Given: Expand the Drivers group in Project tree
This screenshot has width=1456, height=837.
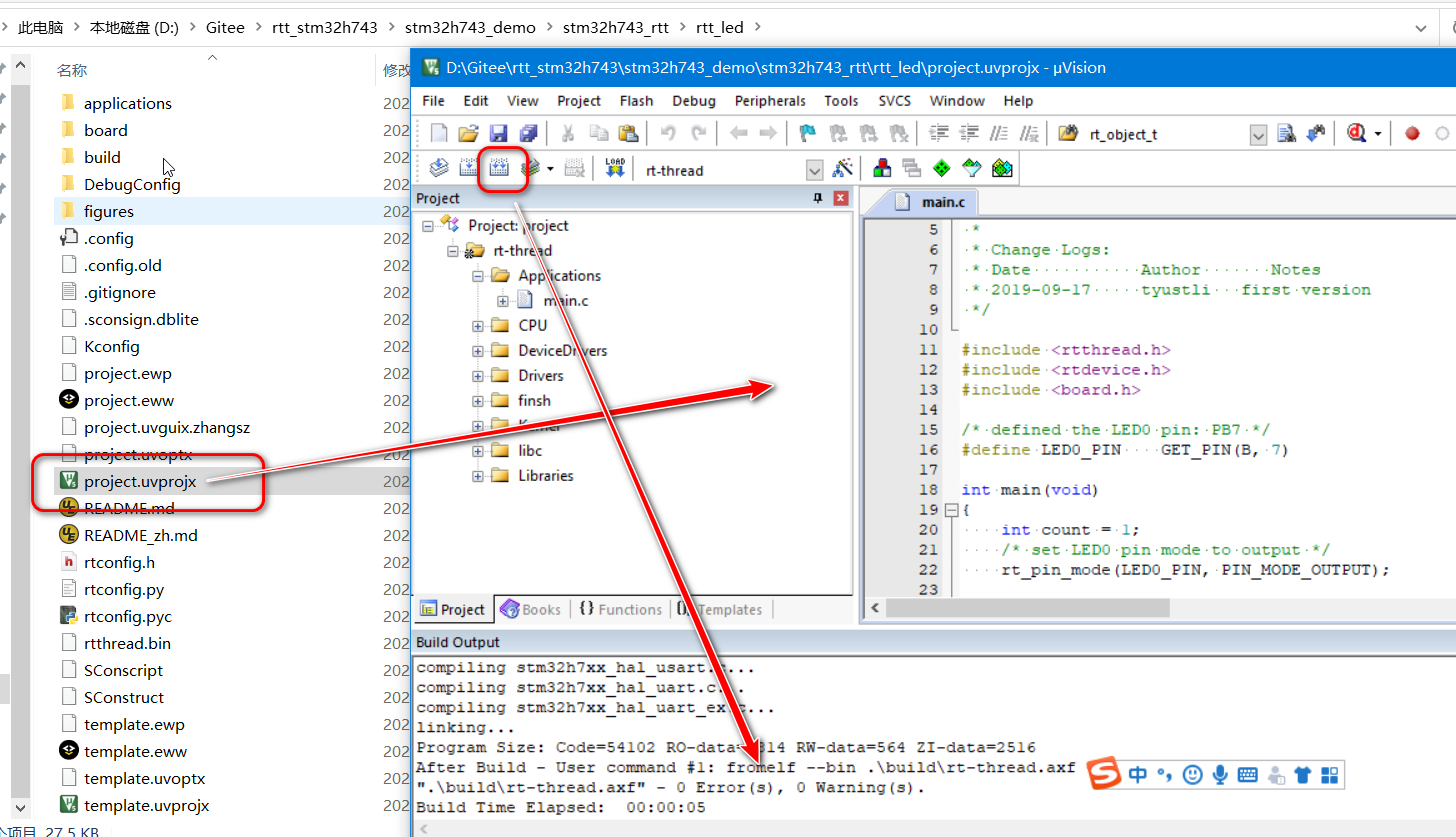Looking at the screenshot, I should [x=478, y=375].
